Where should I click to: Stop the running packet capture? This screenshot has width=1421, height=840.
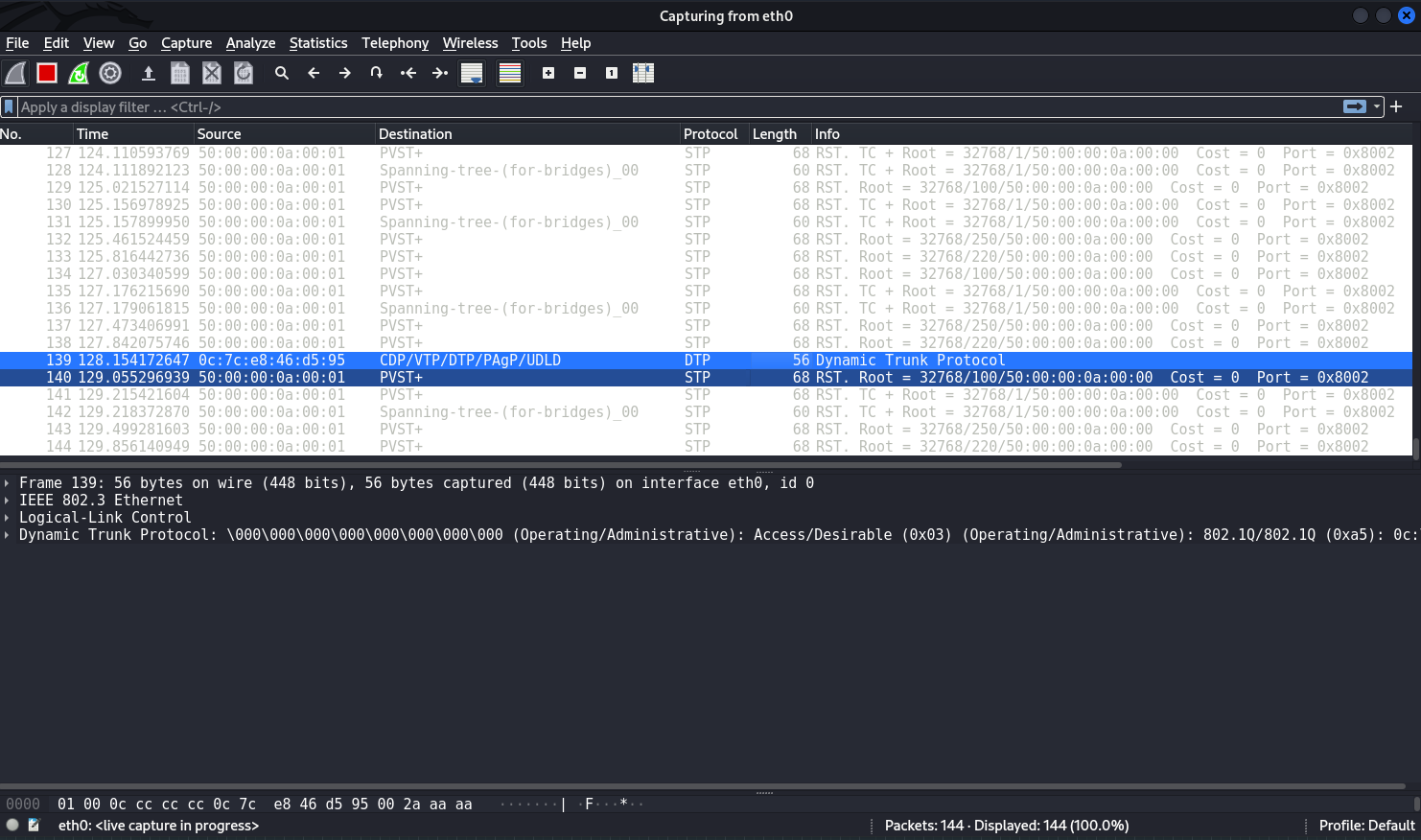coord(47,73)
